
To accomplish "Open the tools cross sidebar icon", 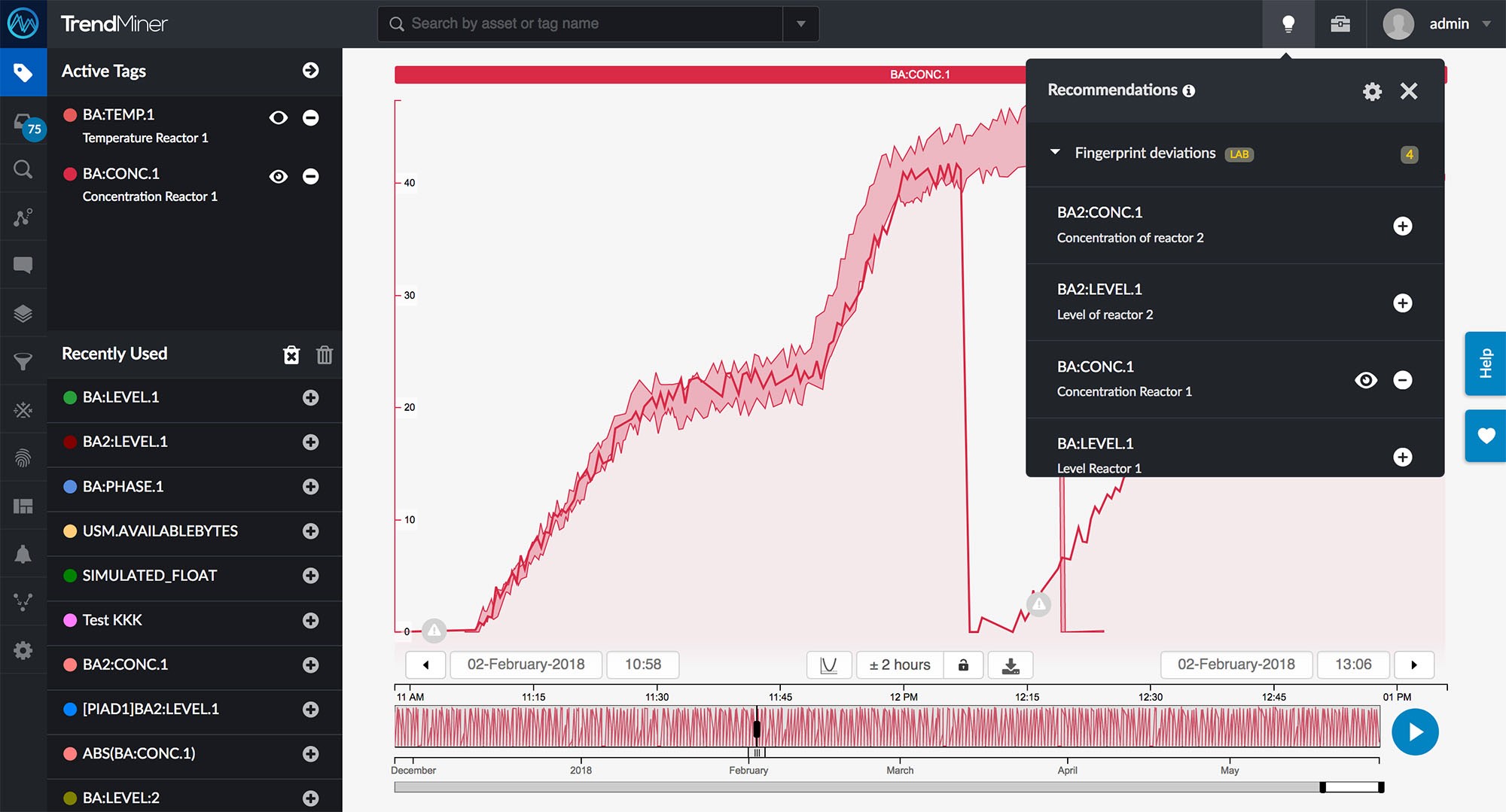I will click(x=23, y=410).
